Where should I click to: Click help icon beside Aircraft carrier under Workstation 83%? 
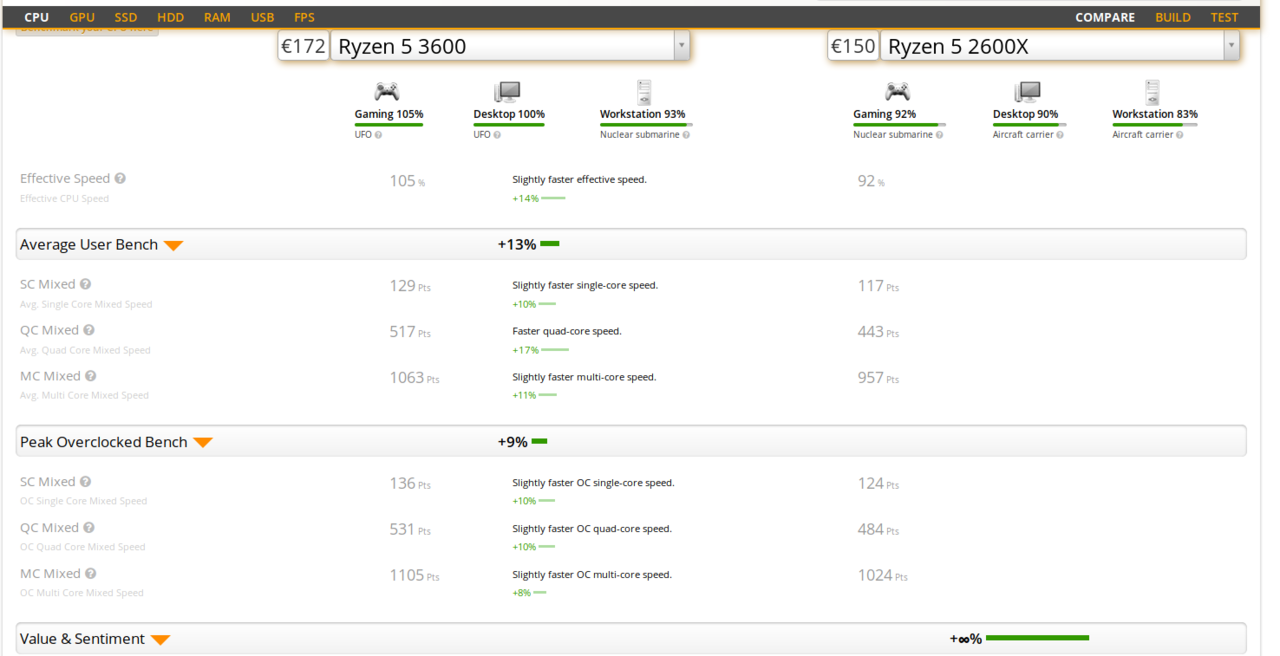tap(1181, 135)
